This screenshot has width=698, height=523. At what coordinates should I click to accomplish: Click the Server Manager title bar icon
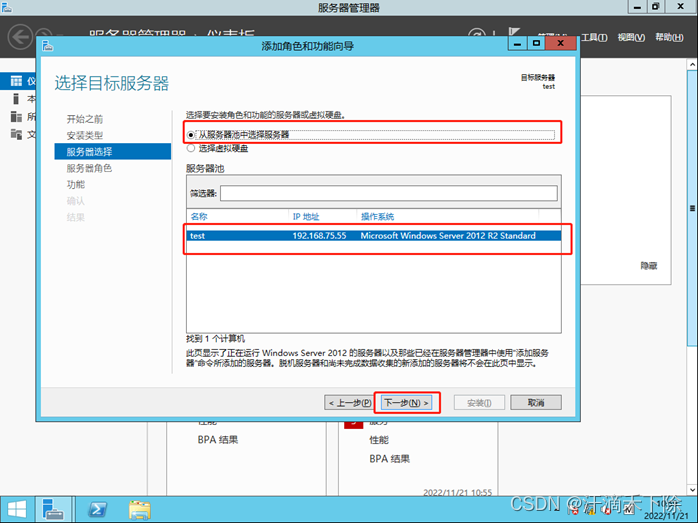7,7
